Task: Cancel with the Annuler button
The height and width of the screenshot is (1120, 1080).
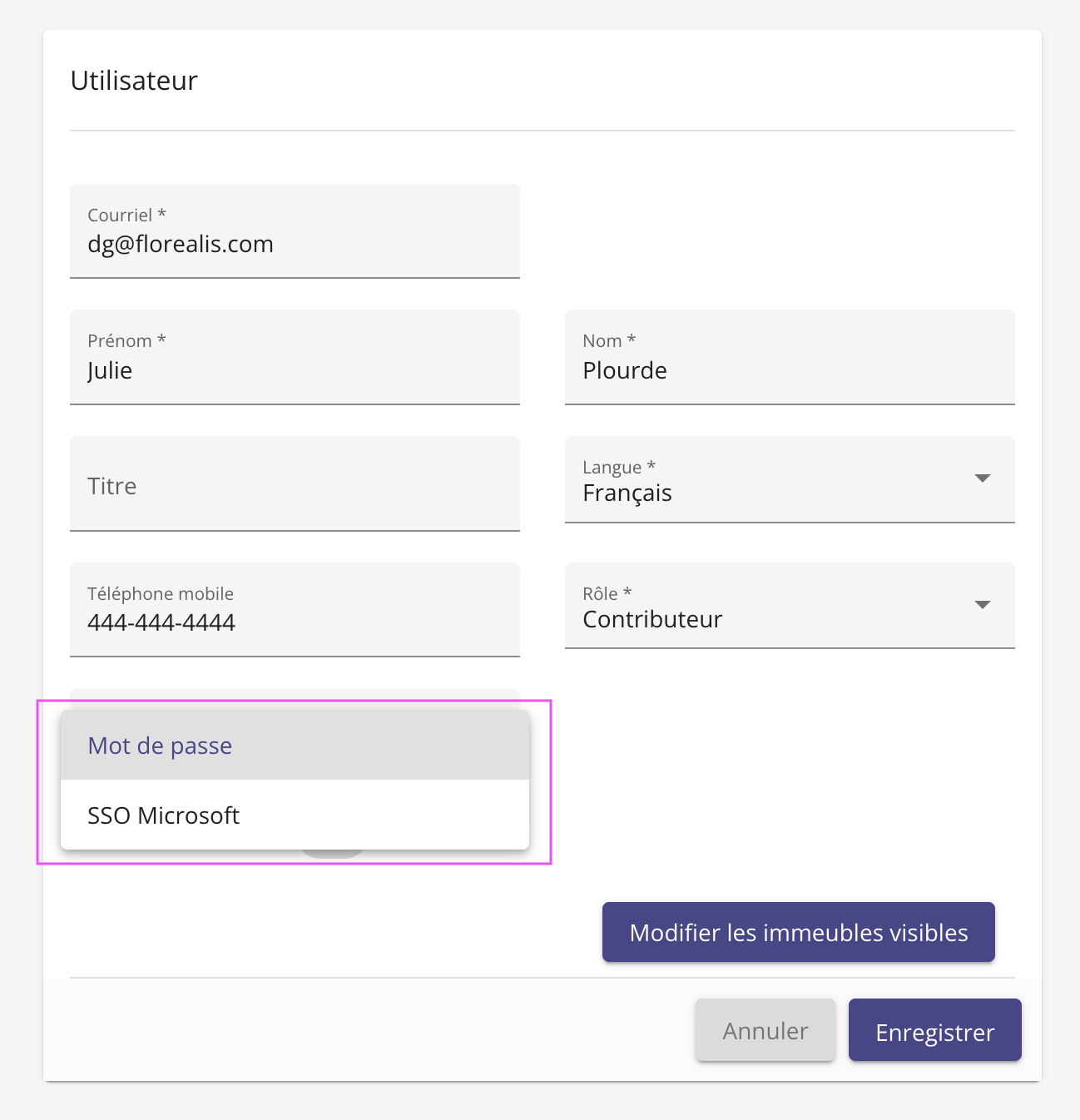Action: 765,1031
